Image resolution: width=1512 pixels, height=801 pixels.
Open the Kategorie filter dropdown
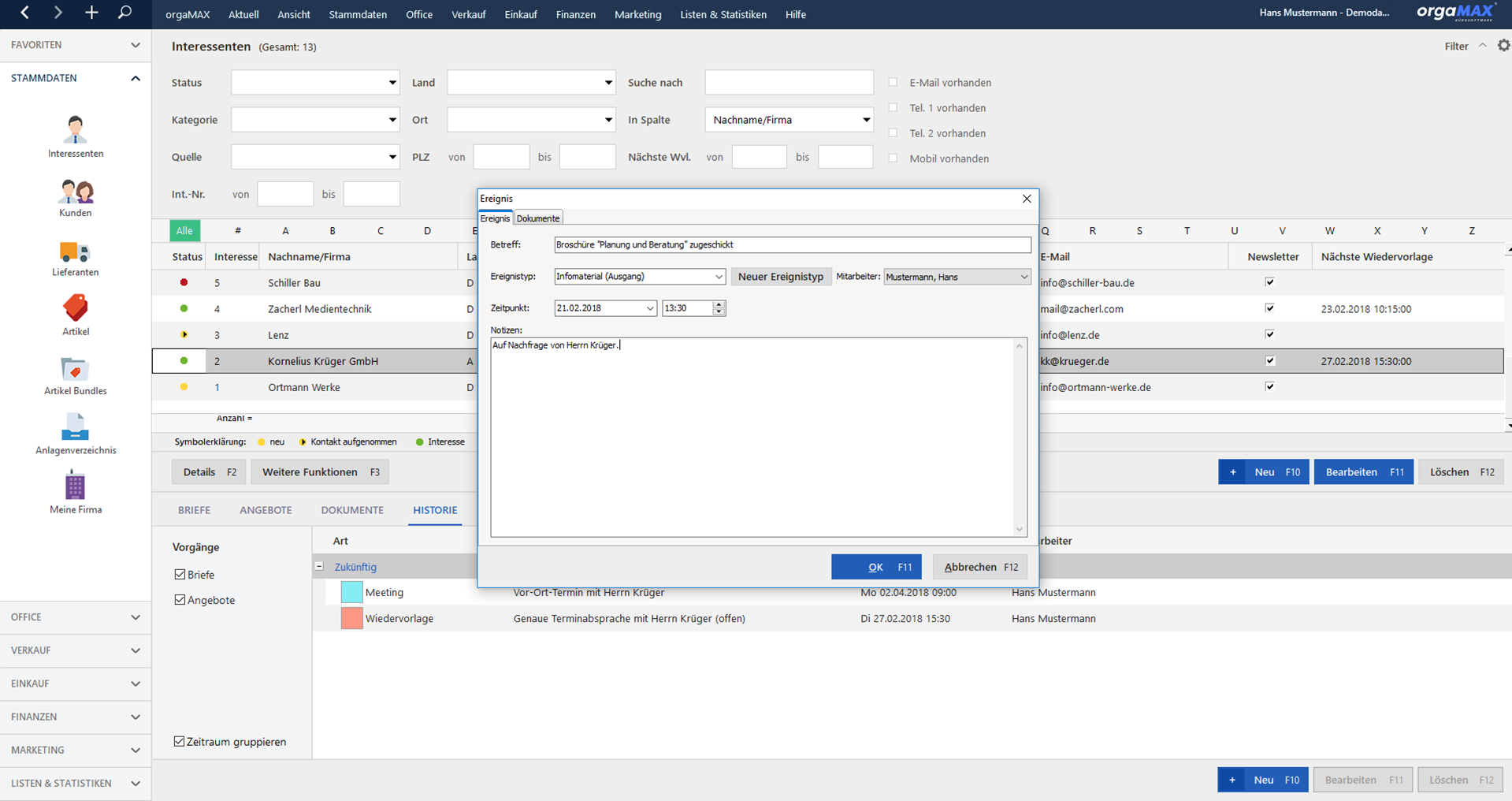[x=392, y=120]
